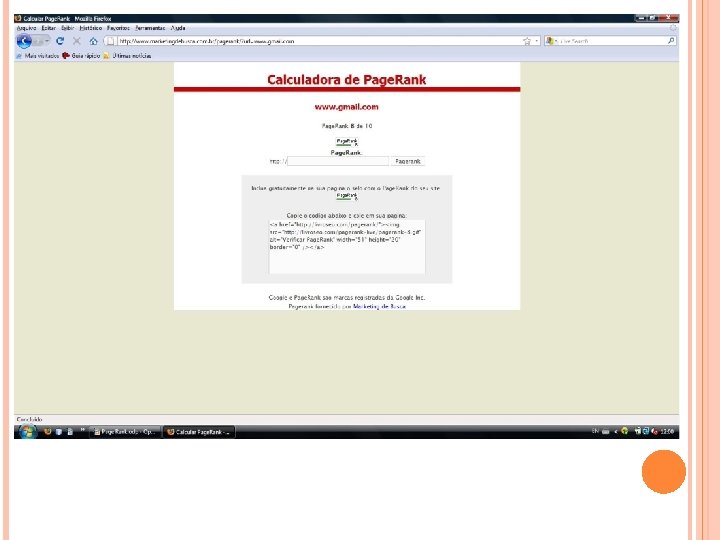
Task: Go to the home page icon
Action: 94,41
